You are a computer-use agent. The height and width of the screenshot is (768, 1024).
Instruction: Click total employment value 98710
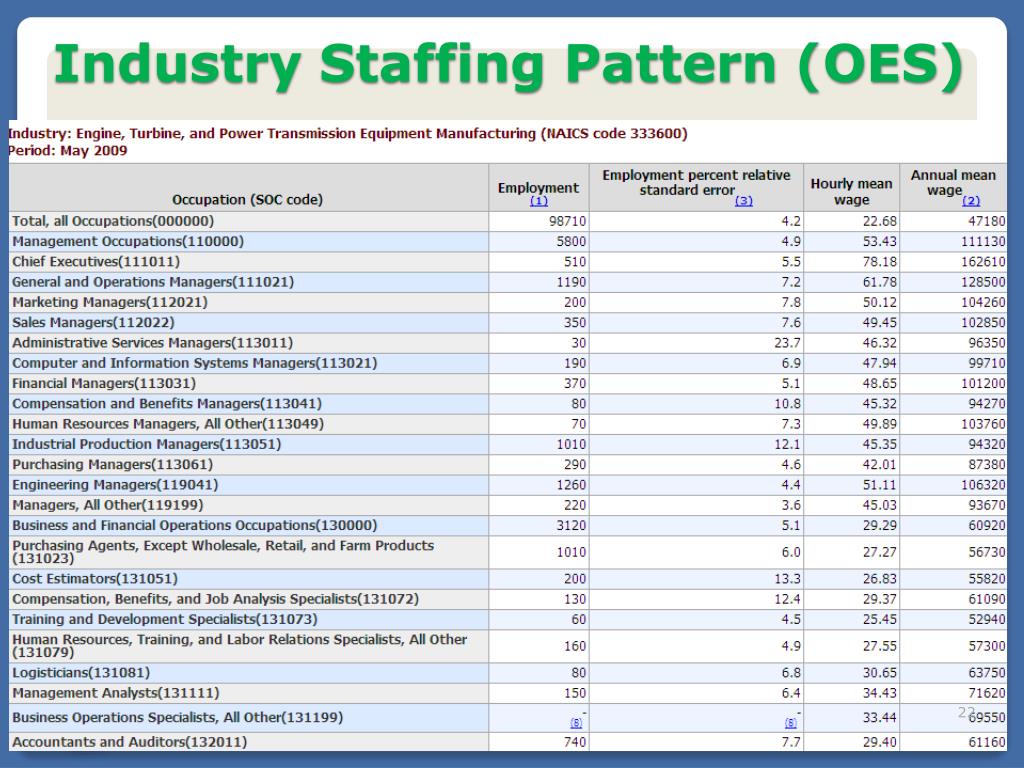(x=568, y=221)
